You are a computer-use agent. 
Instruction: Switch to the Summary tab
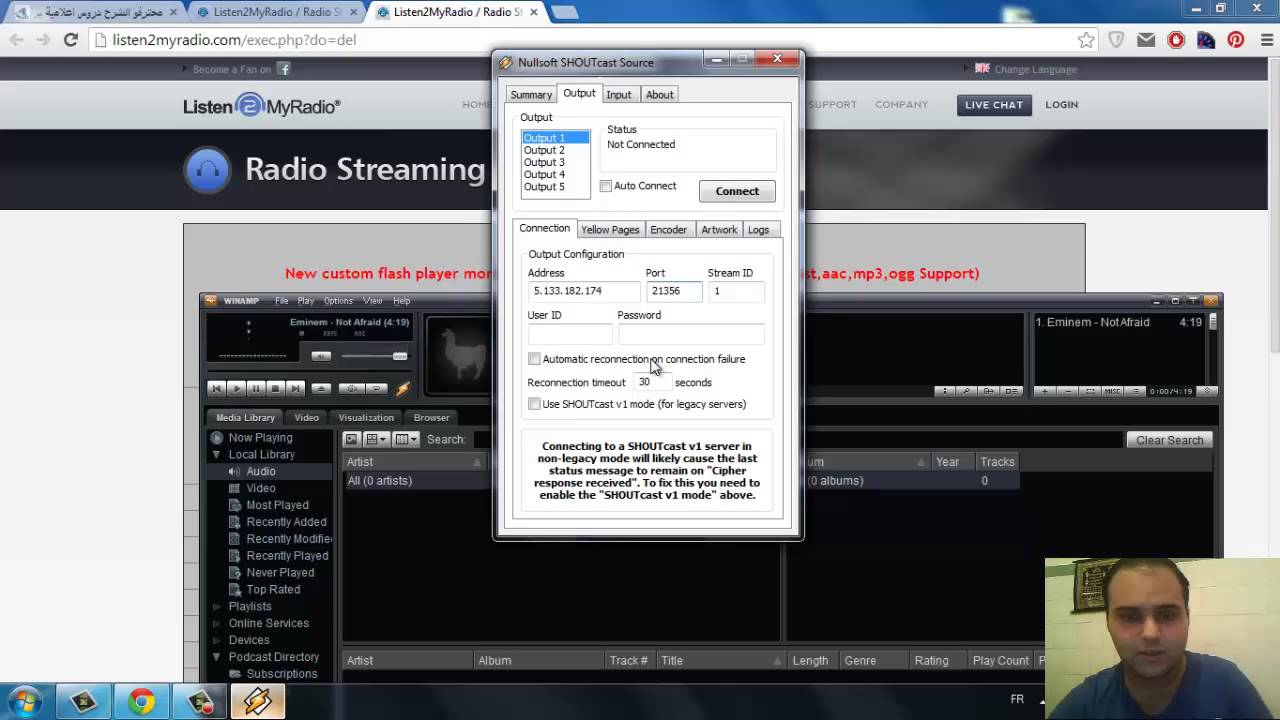pyautogui.click(x=531, y=95)
